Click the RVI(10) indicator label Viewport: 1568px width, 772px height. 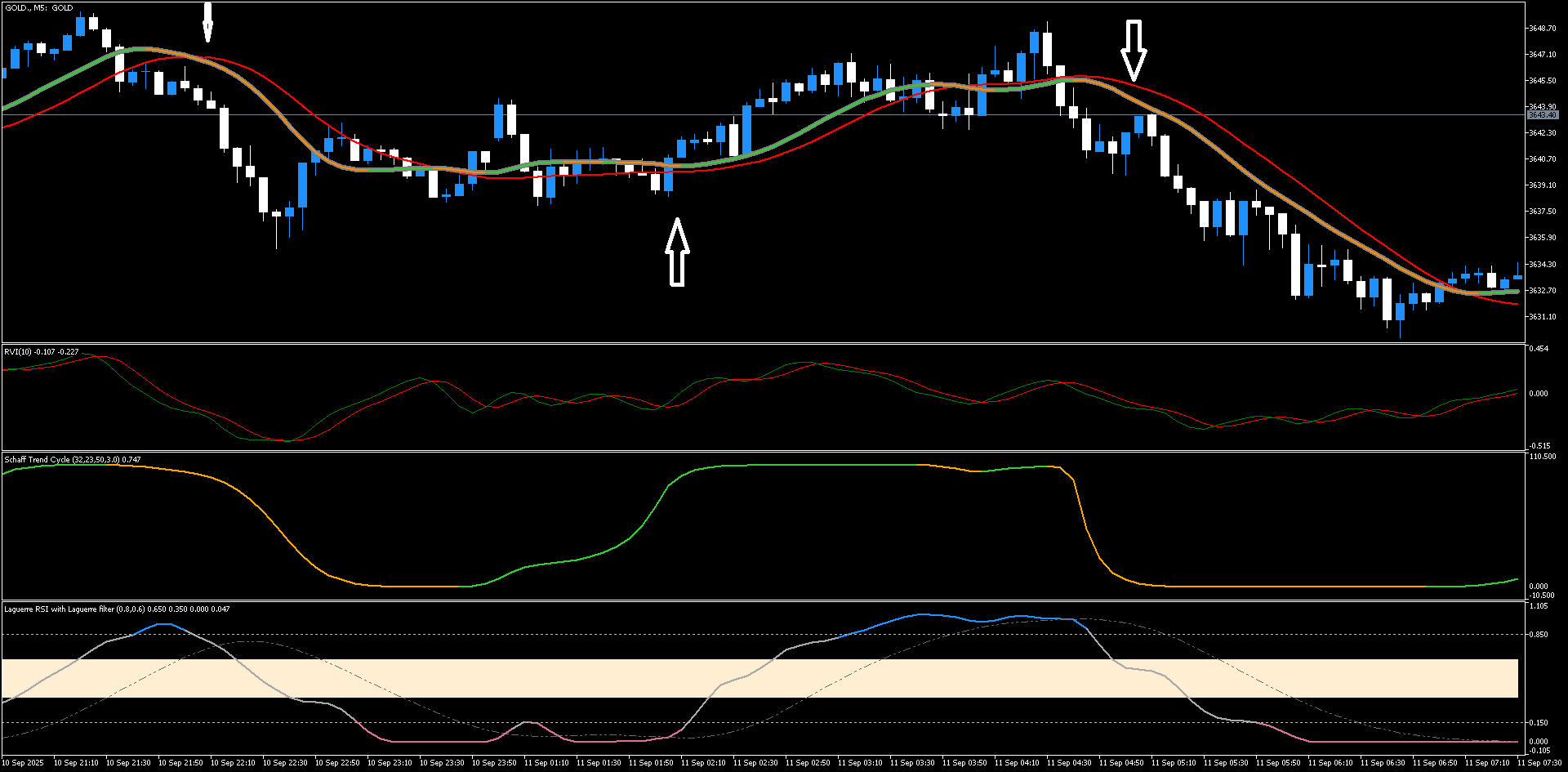(39, 351)
